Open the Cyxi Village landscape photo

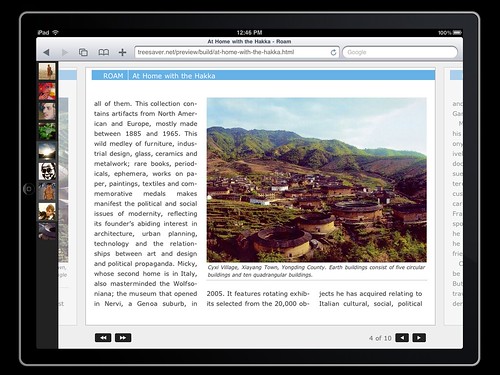[x=316, y=180]
